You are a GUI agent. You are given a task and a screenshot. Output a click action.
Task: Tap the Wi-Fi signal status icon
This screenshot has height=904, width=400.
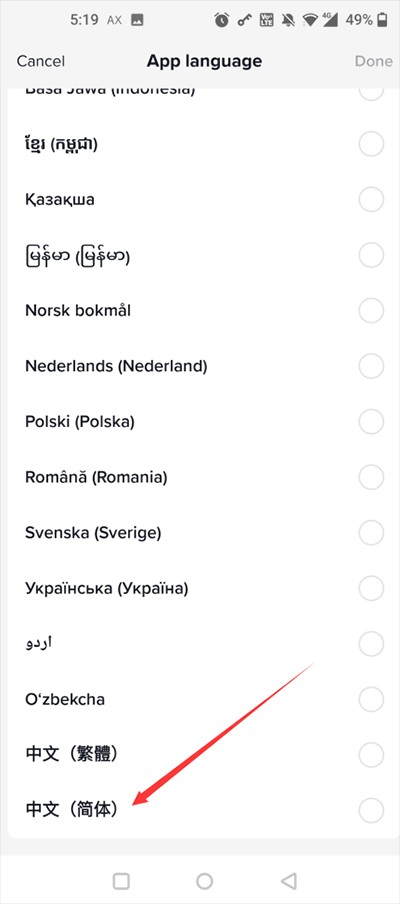click(312, 20)
